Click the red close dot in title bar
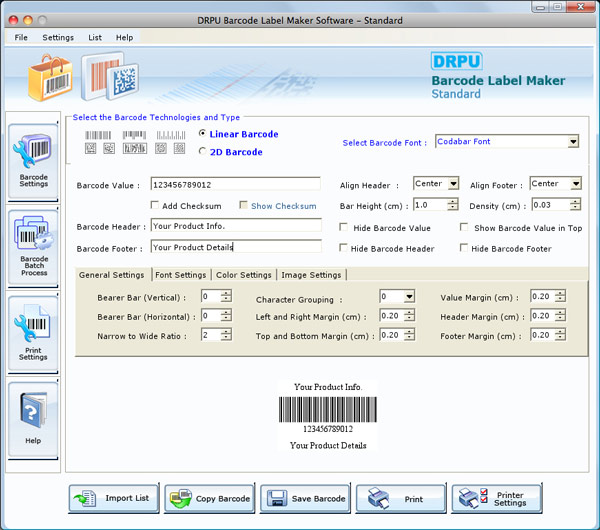The width and height of the screenshot is (600, 530). 13,20
